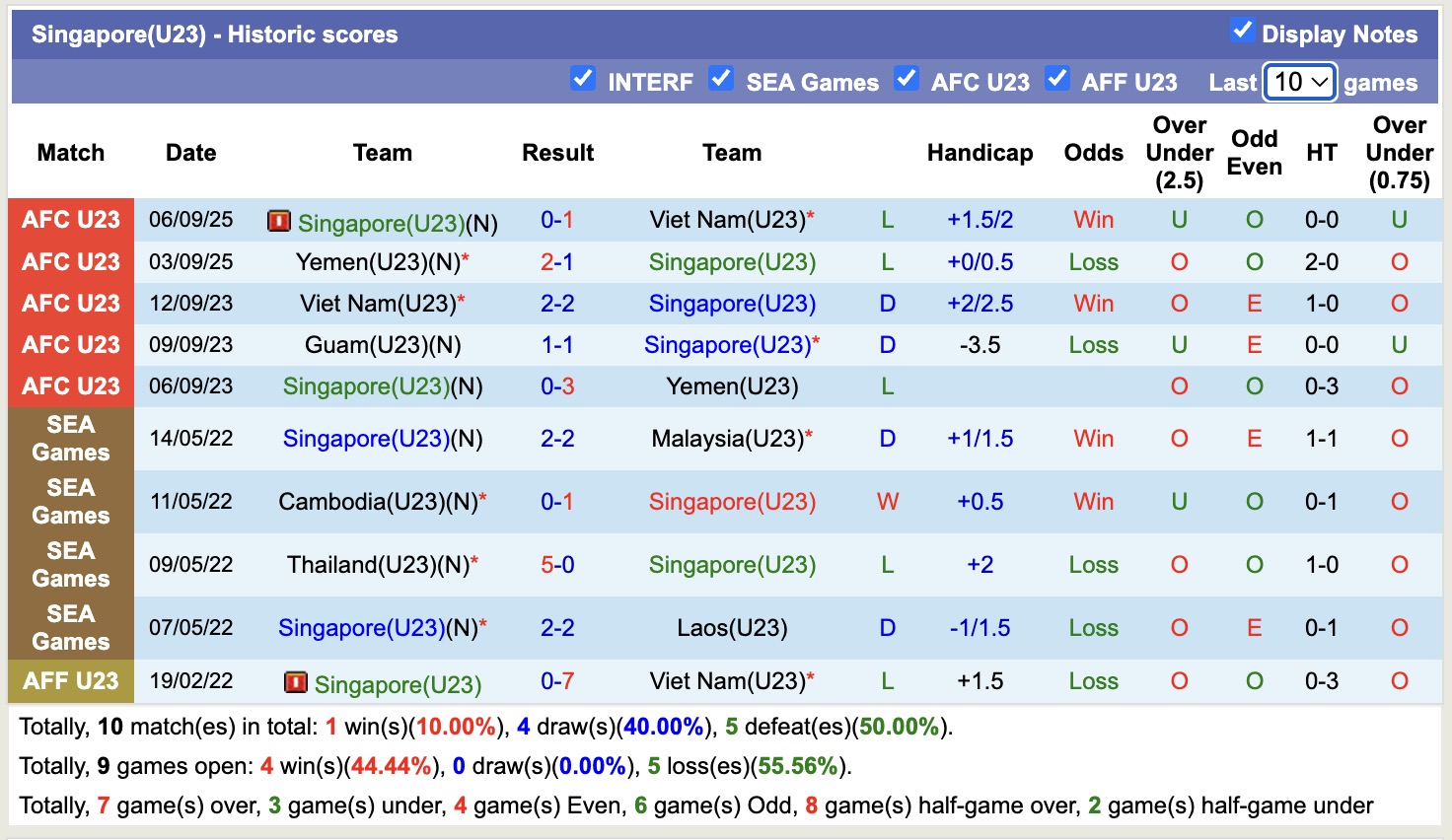Screen dimensions: 1452x840
Task: Open the 2-2 score from 12/09/23 match
Action: (x=557, y=304)
